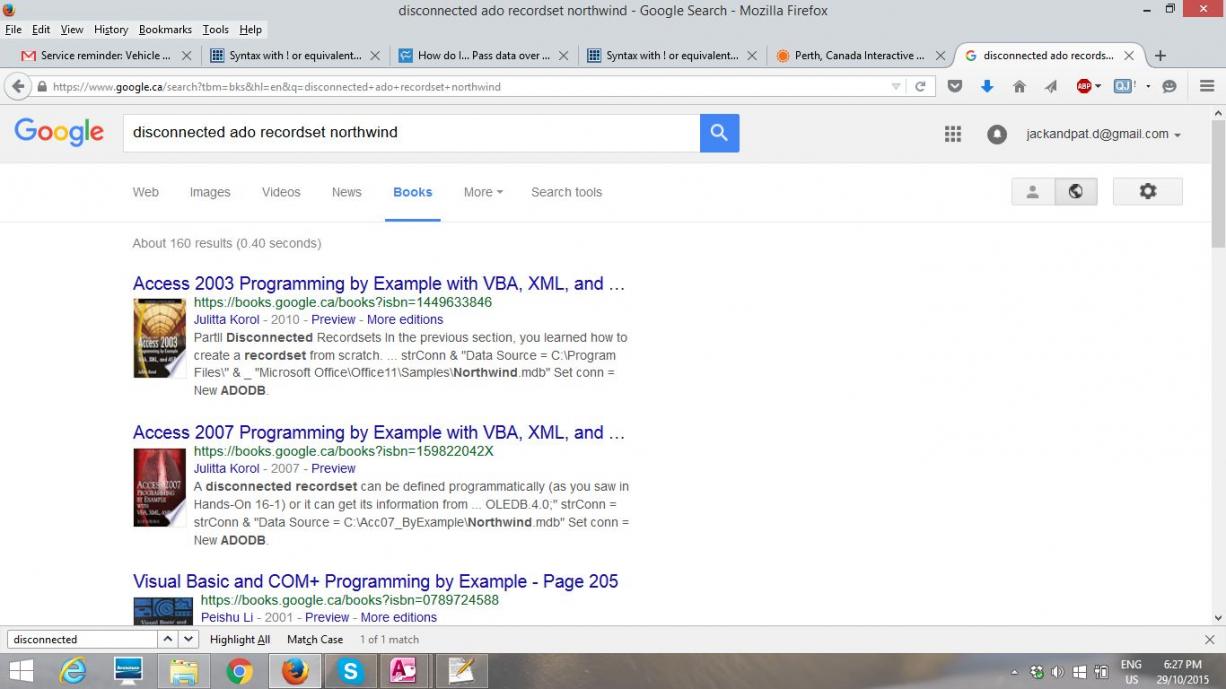The width and height of the screenshot is (1226, 689).
Task: Open the account email dropdown
Action: click(1103, 134)
